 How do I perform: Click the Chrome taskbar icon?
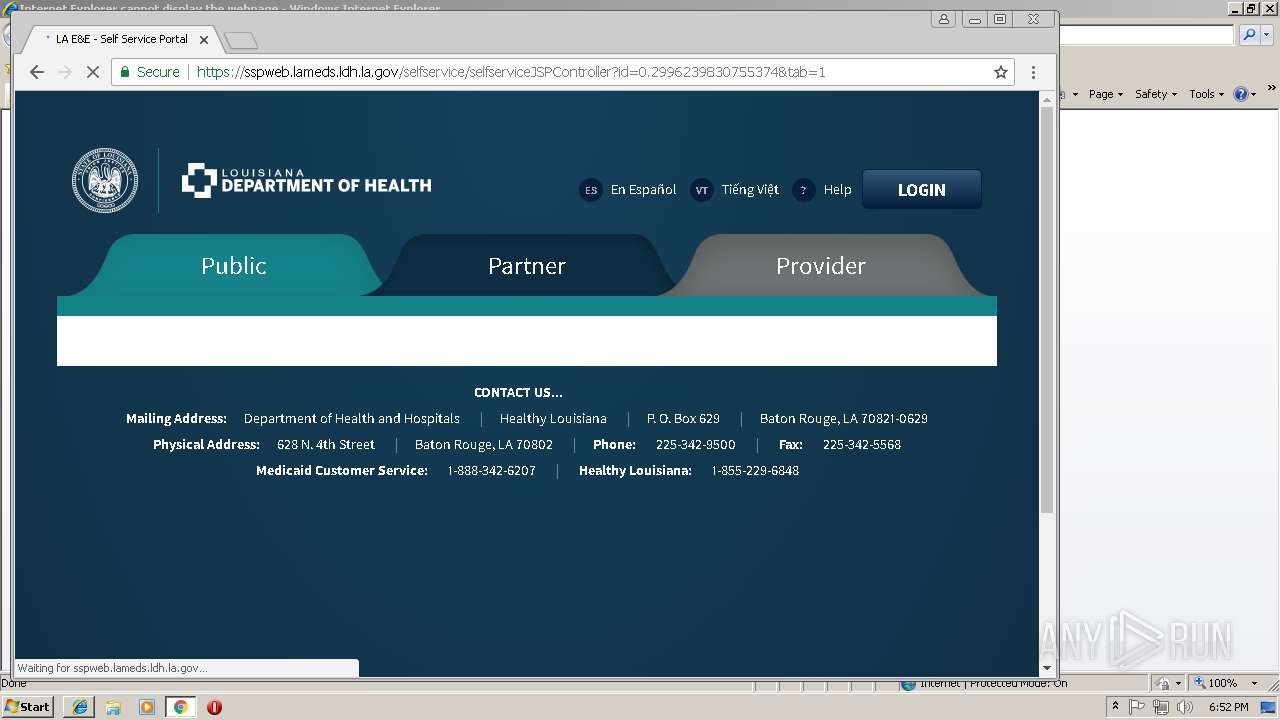181,707
